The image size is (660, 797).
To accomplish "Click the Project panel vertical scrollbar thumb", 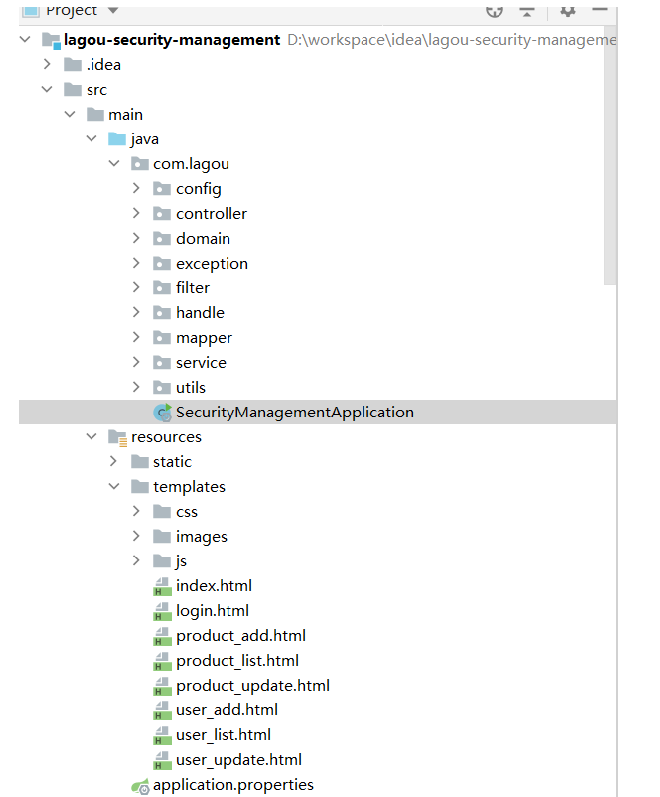I will tap(610, 156).
